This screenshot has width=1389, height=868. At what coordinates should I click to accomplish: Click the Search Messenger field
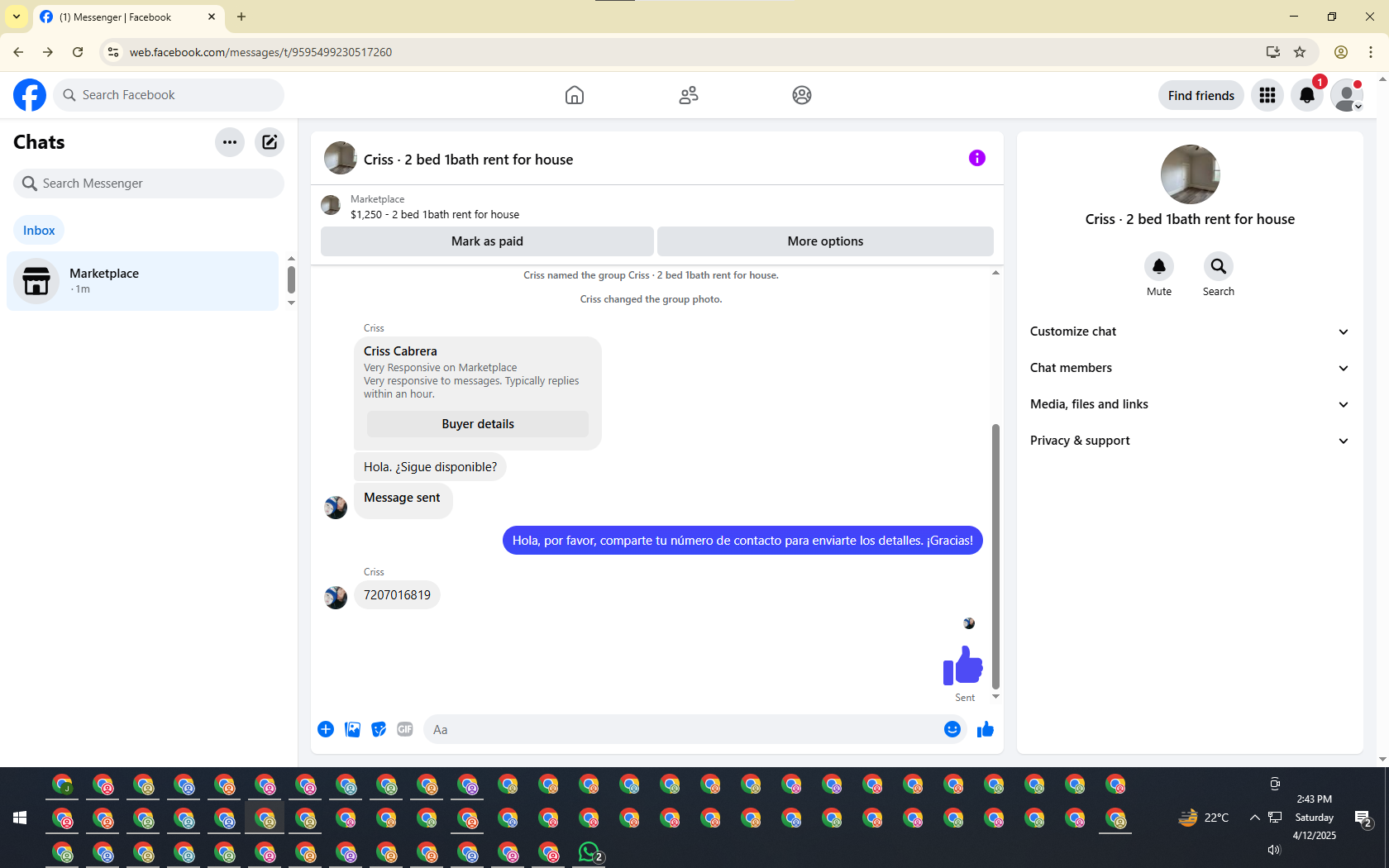point(149,184)
